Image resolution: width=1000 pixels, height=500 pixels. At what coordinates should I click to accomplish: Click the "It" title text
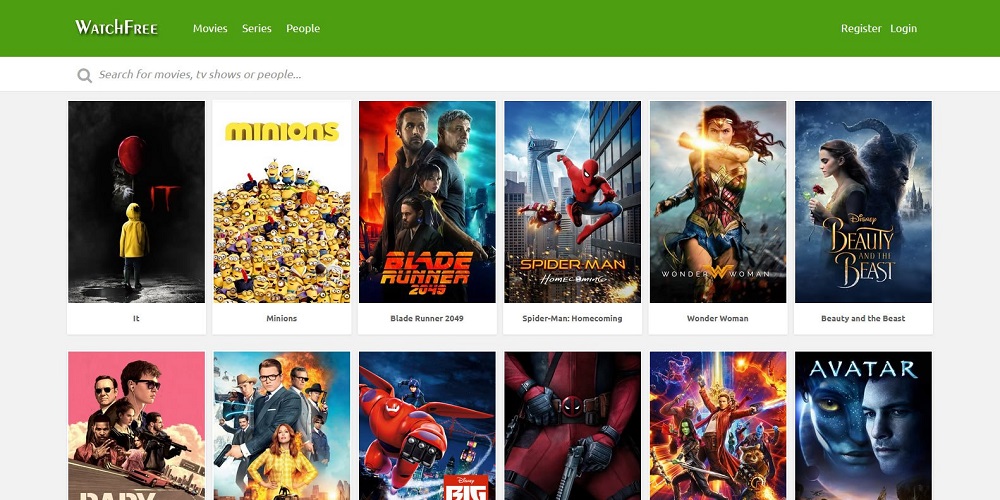point(136,318)
